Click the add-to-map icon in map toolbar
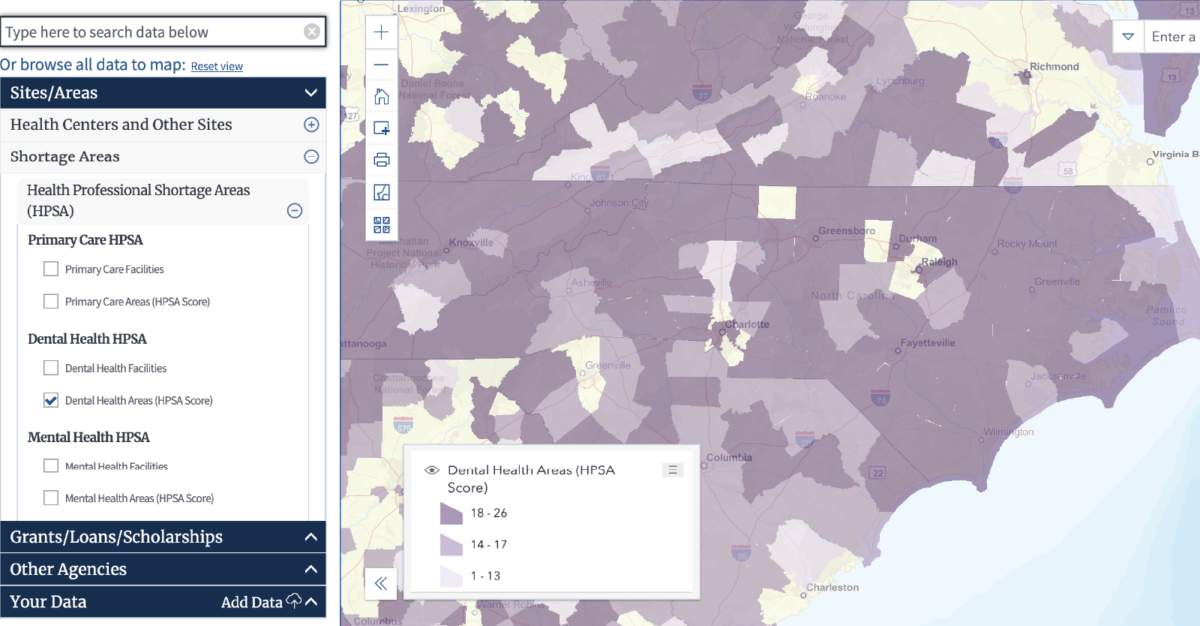Image resolution: width=1200 pixels, height=626 pixels. pos(381,128)
